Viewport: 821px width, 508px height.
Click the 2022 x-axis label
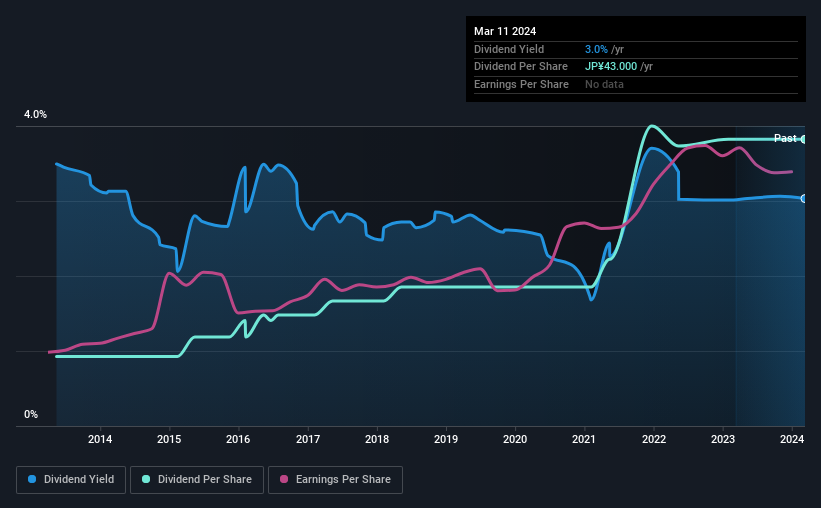[654, 439]
